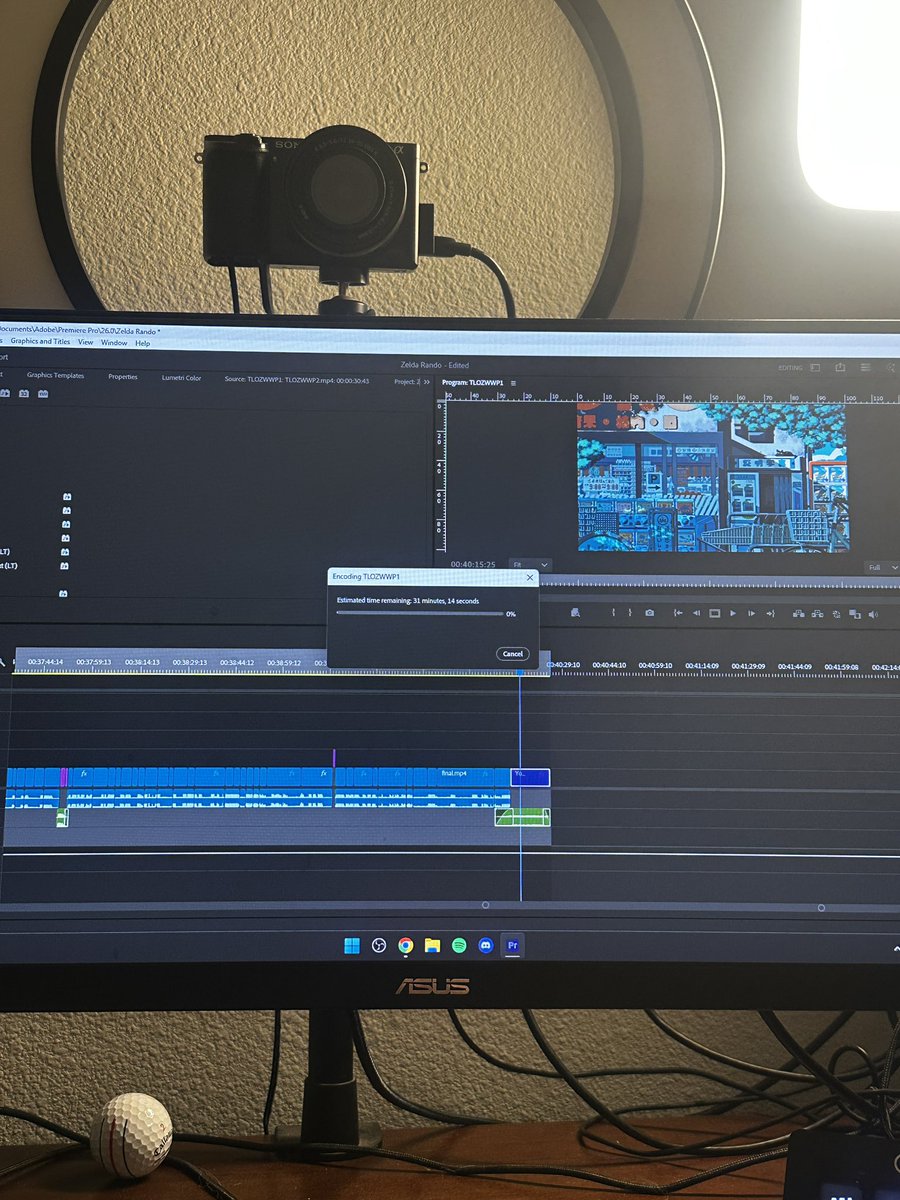The image size is (900, 1200).
Task: Click the 00:41:44:09 mark on timeline ruler
Action: [797, 667]
